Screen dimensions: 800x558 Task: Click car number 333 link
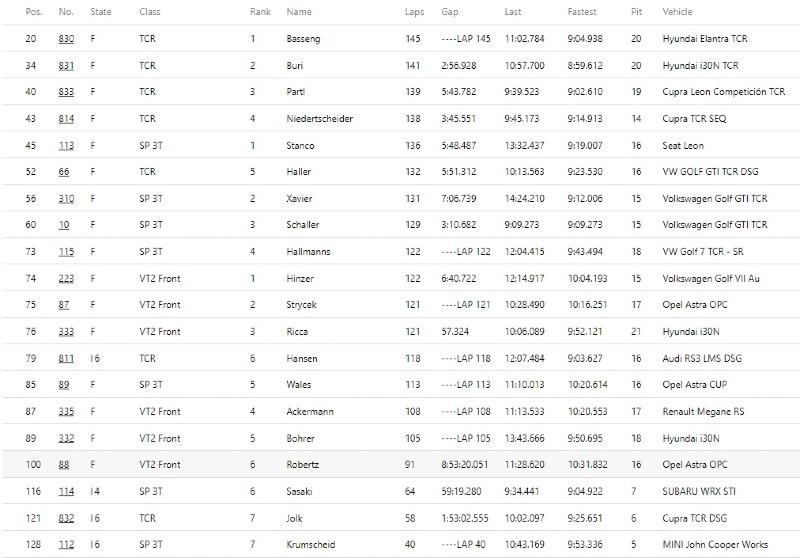66,332
